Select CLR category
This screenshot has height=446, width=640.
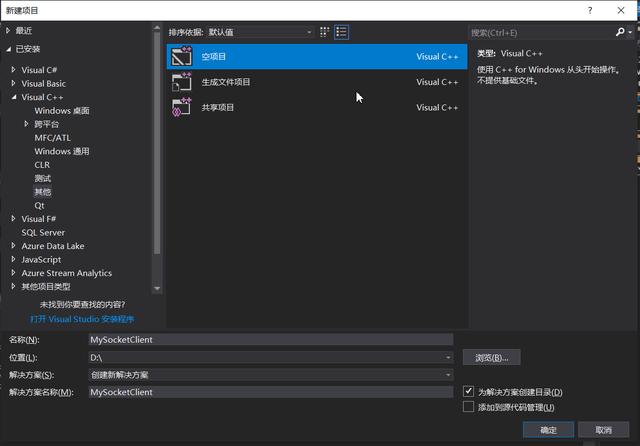point(42,164)
